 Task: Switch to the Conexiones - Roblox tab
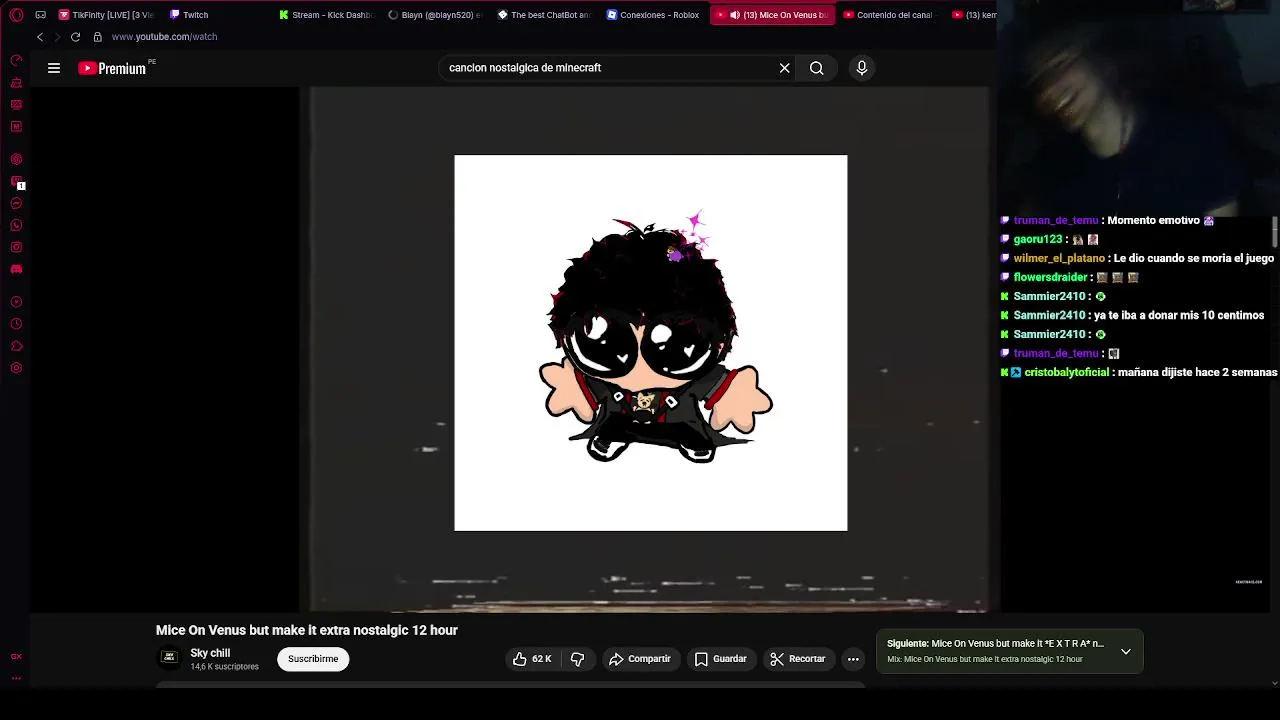tap(653, 15)
